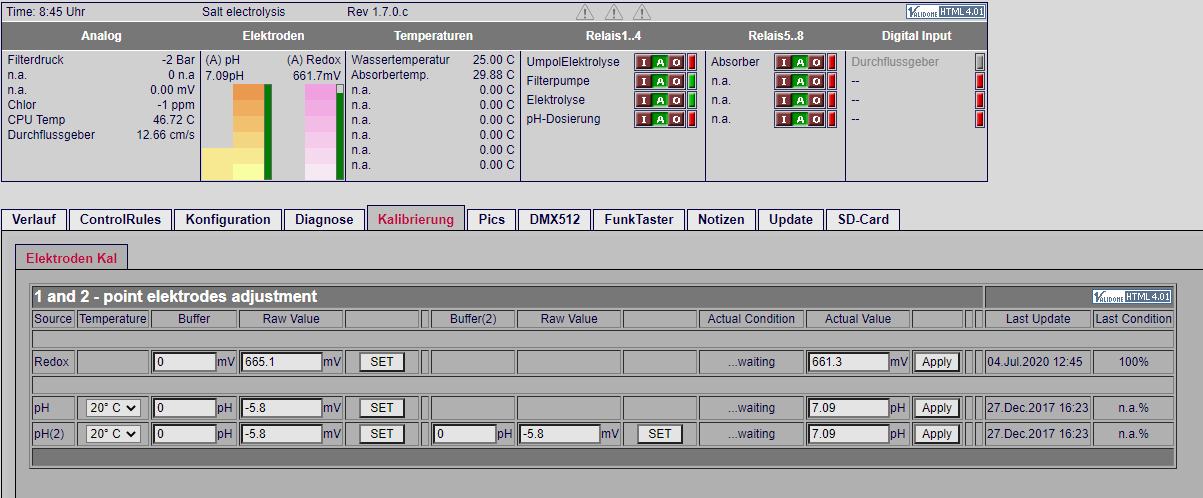Switch to the ControlRules tab
This screenshot has height=498, width=1203.
pos(121,219)
